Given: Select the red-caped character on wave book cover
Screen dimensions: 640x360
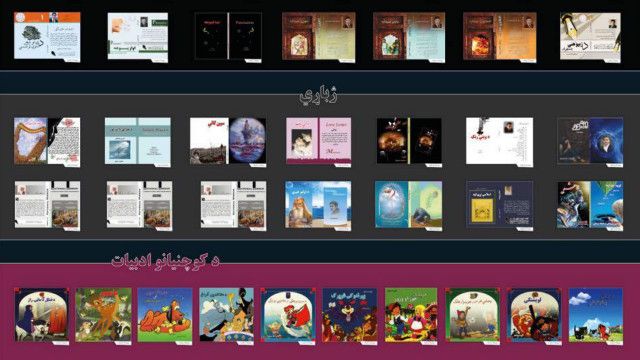Looking at the screenshot, I should coord(288,316).
